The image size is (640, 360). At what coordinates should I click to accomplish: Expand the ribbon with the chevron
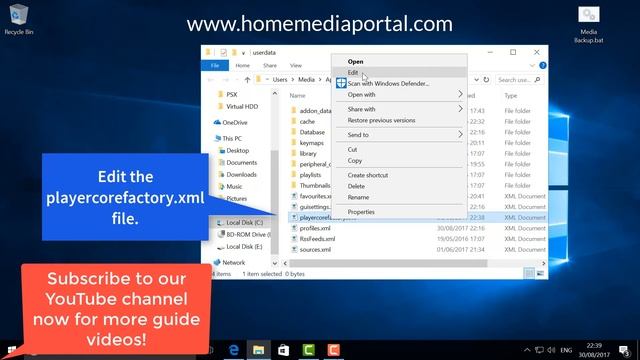pyautogui.click(x=532, y=65)
